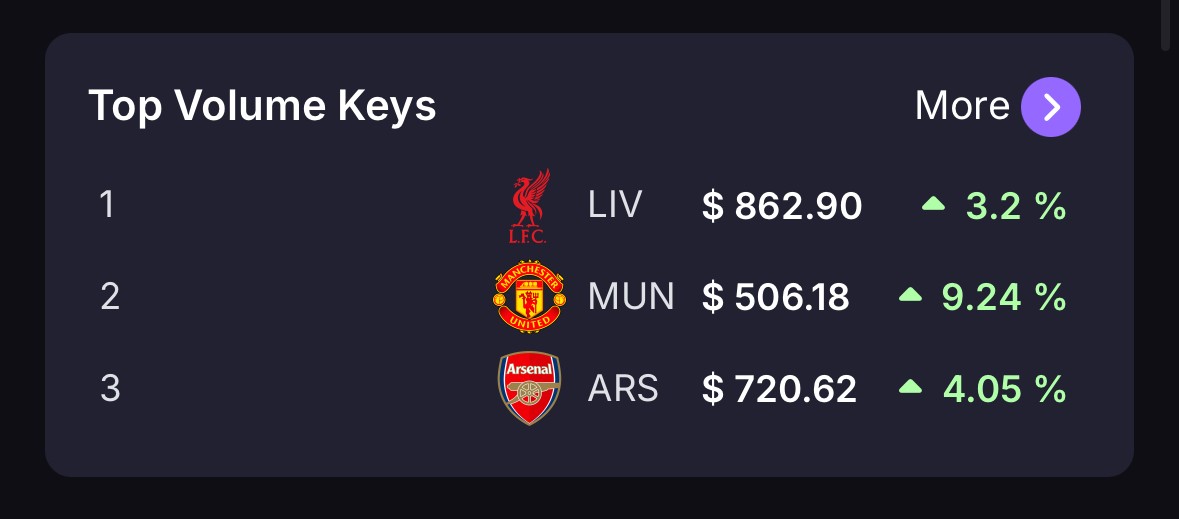This screenshot has width=1179, height=519.
Task: Click the $ 862.90 price for LIV
Action: pos(782,206)
